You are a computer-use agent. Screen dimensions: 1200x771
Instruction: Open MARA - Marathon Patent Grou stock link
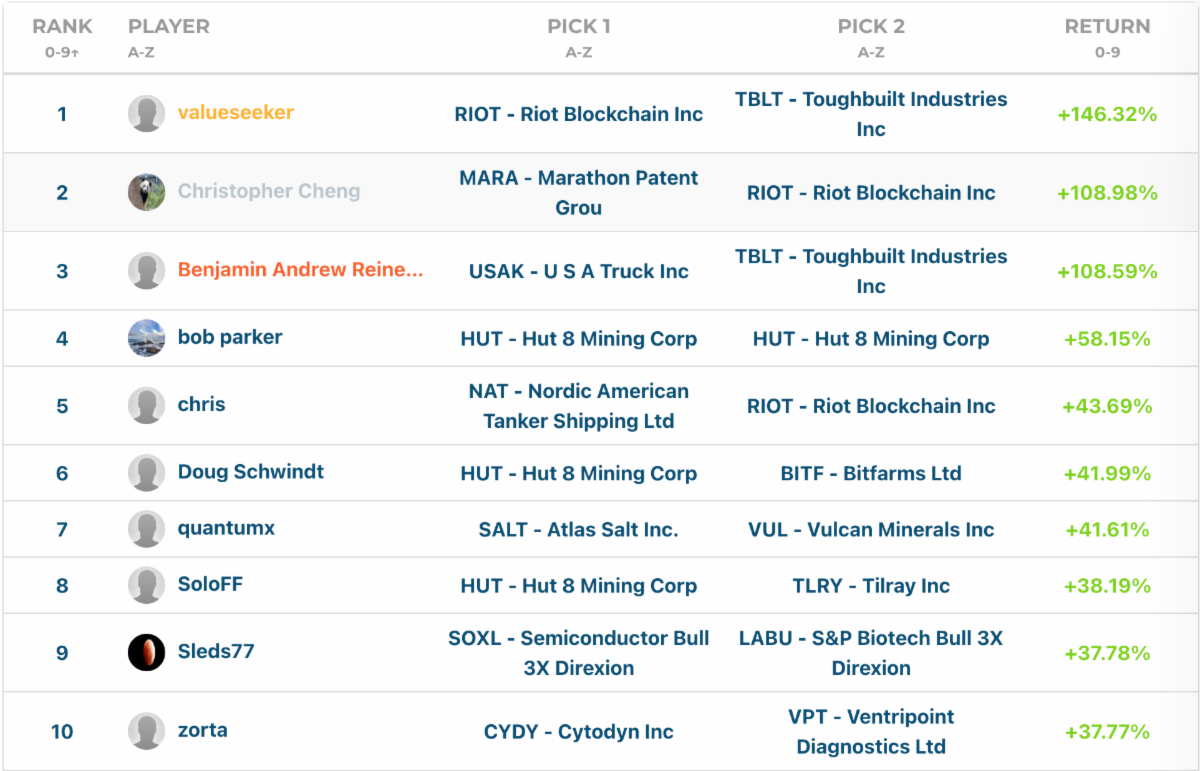[579, 192]
